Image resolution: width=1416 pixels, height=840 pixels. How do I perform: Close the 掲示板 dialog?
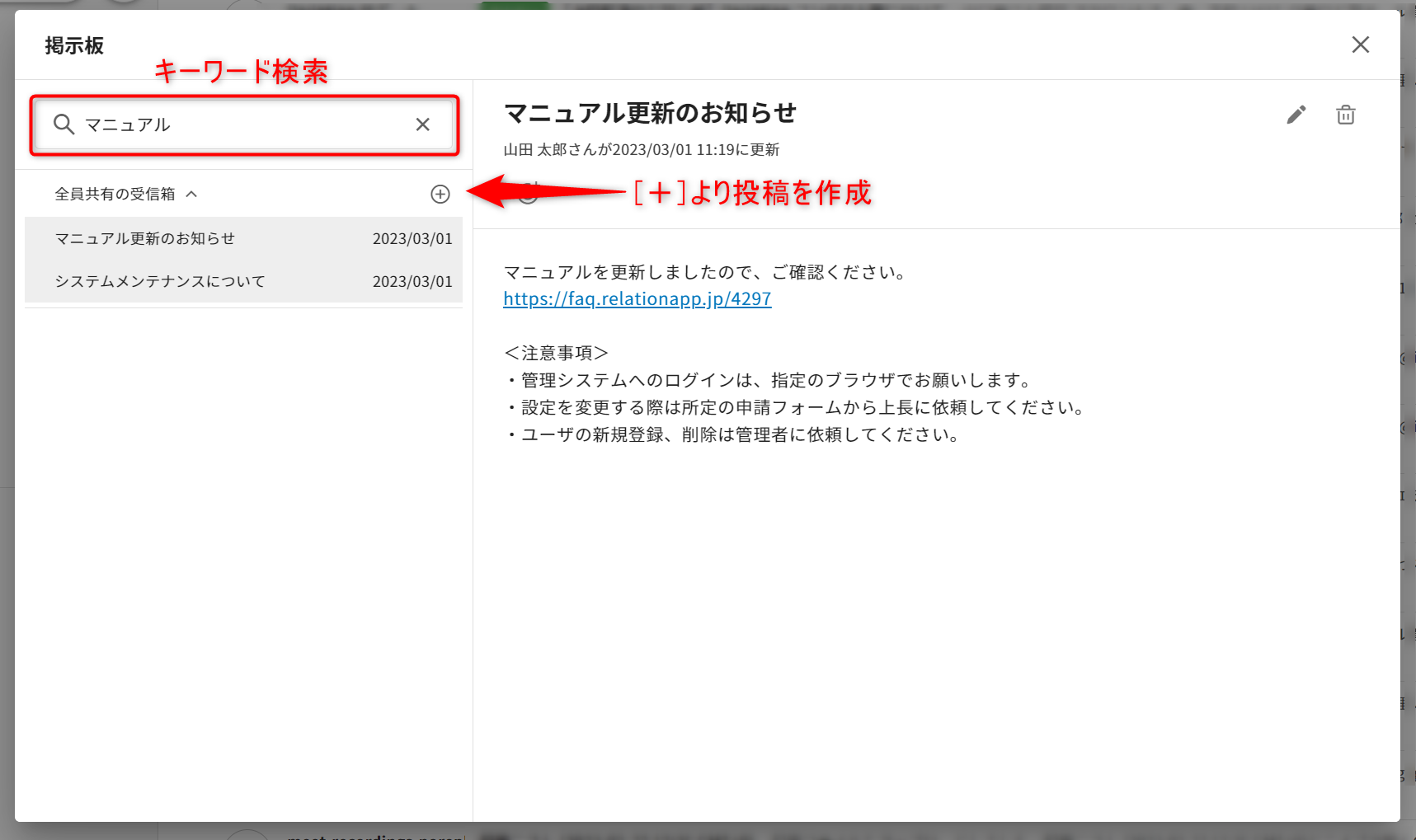tap(1360, 45)
